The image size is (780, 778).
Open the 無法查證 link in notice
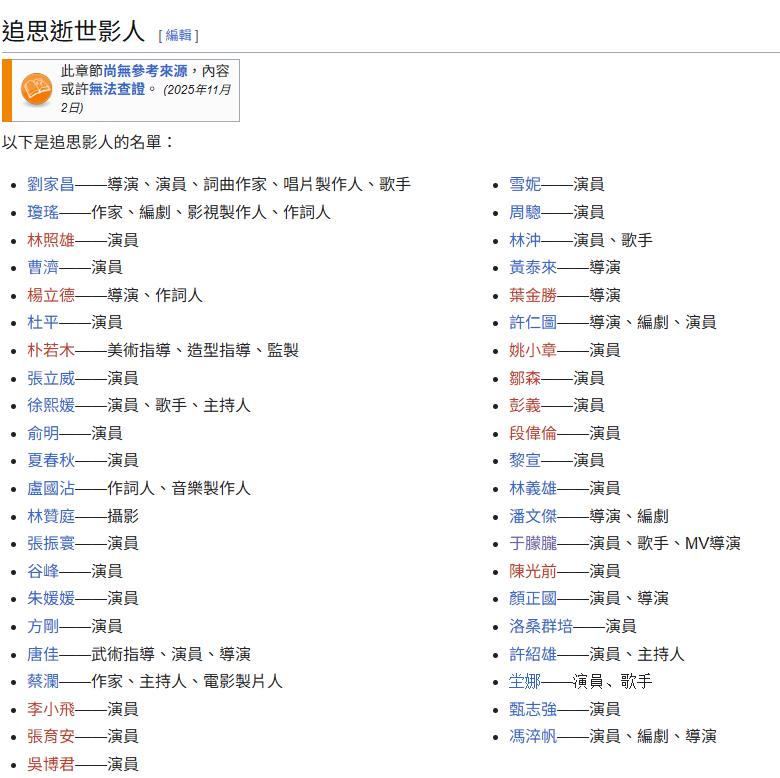[x=116, y=89]
